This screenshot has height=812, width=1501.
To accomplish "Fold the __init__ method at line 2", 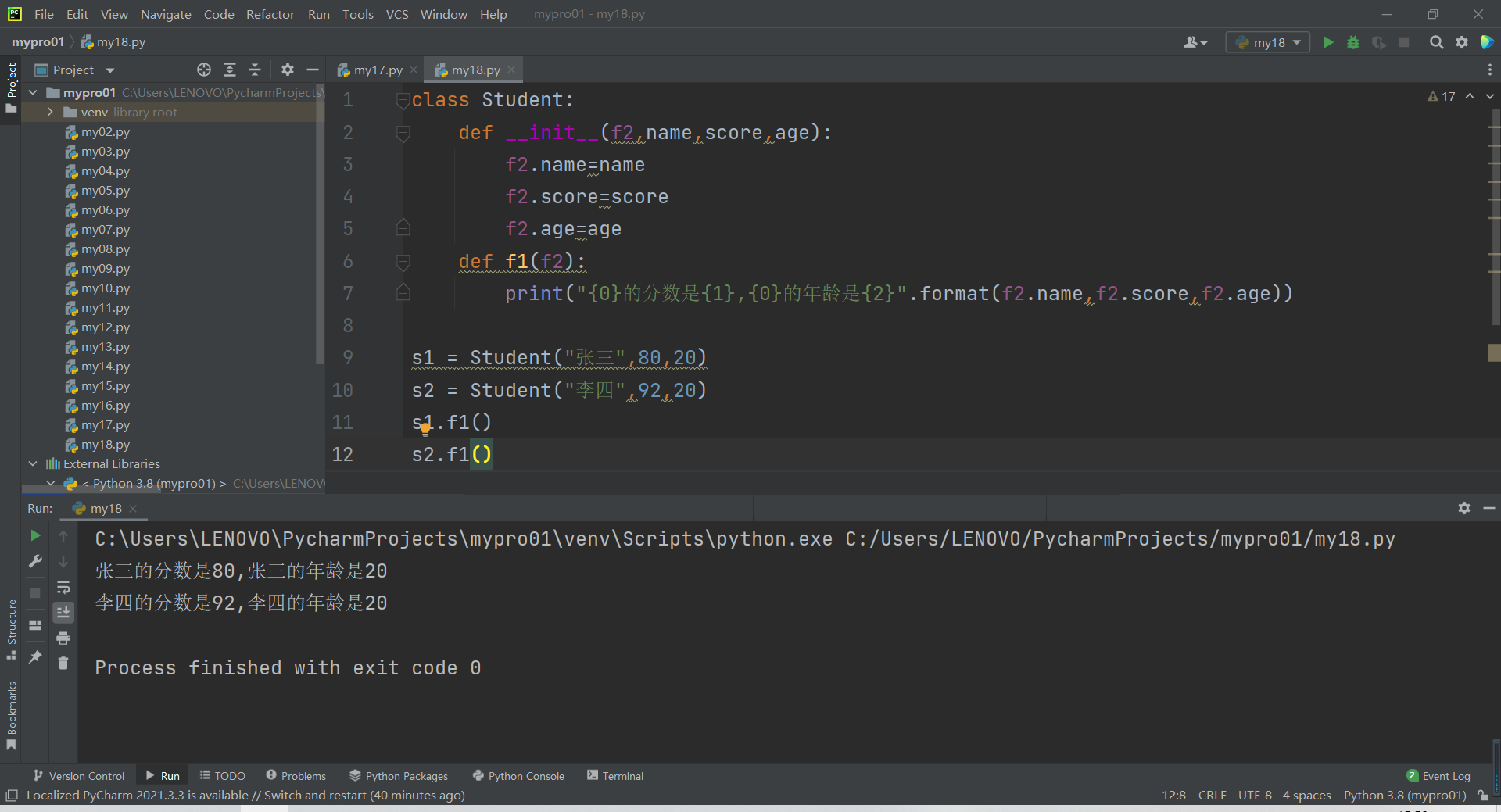I will (403, 133).
